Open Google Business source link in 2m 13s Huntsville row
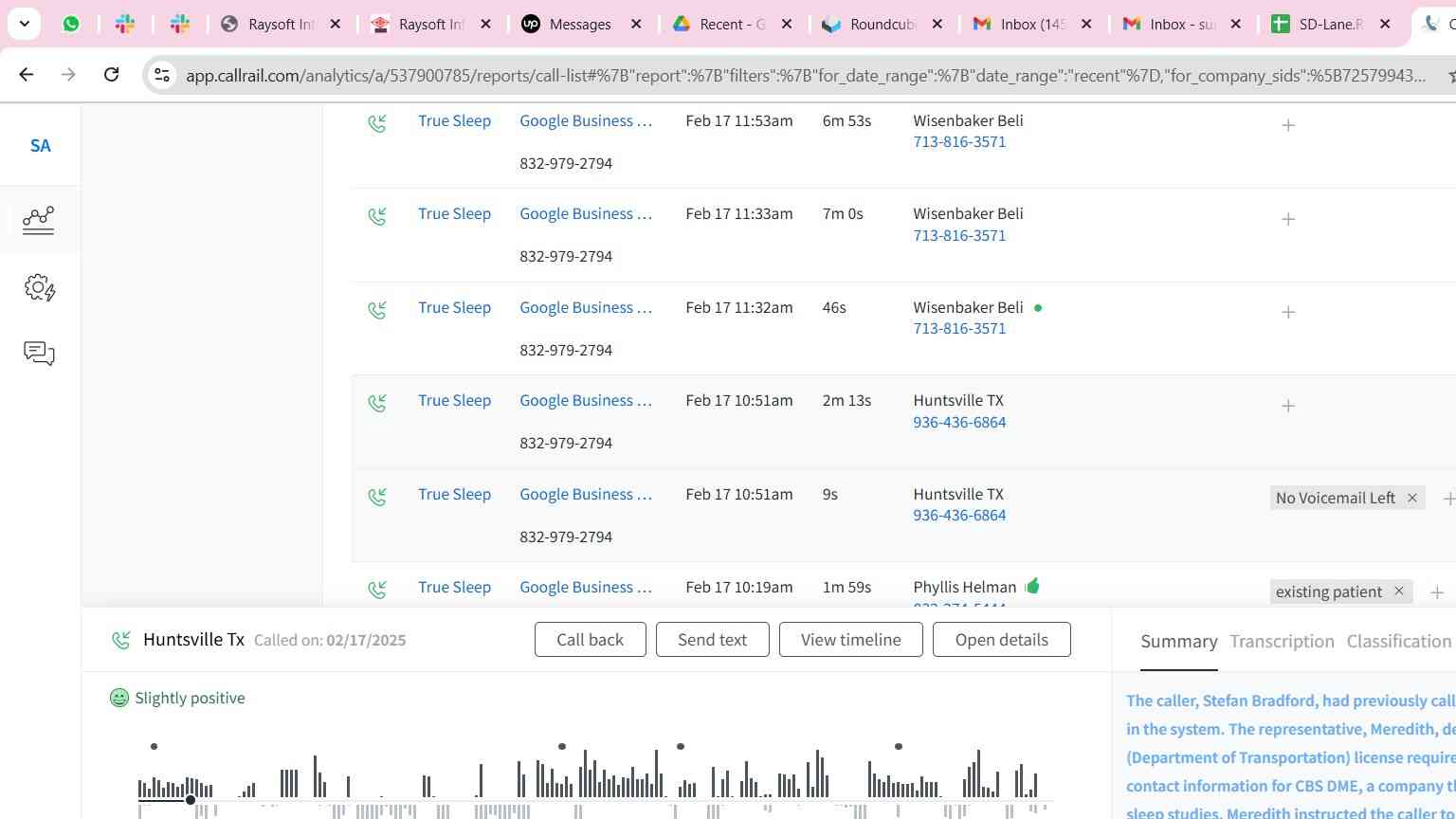The width and height of the screenshot is (1456, 819). pos(586,401)
